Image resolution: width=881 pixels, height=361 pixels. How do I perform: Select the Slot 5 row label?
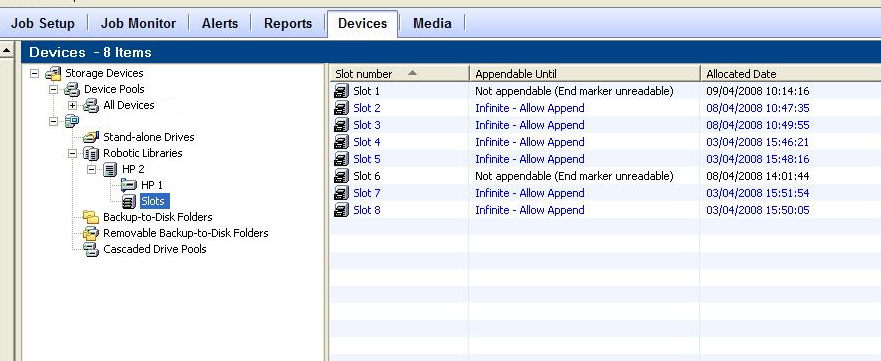tap(367, 159)
